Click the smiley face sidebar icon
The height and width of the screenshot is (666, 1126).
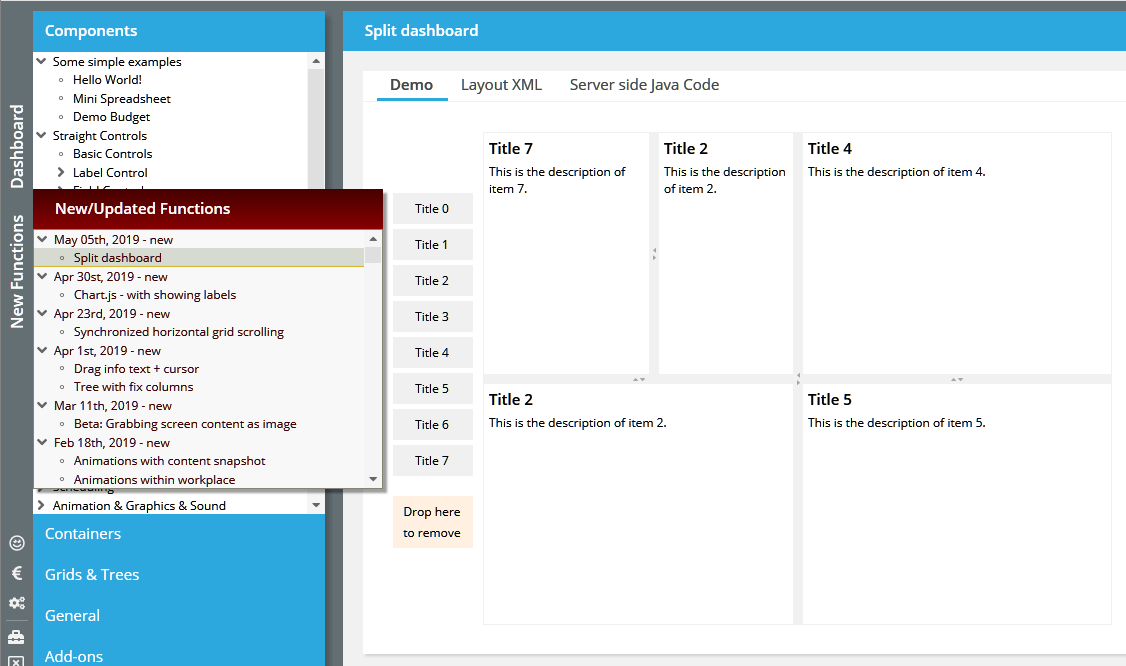click(x=16, y=543)
